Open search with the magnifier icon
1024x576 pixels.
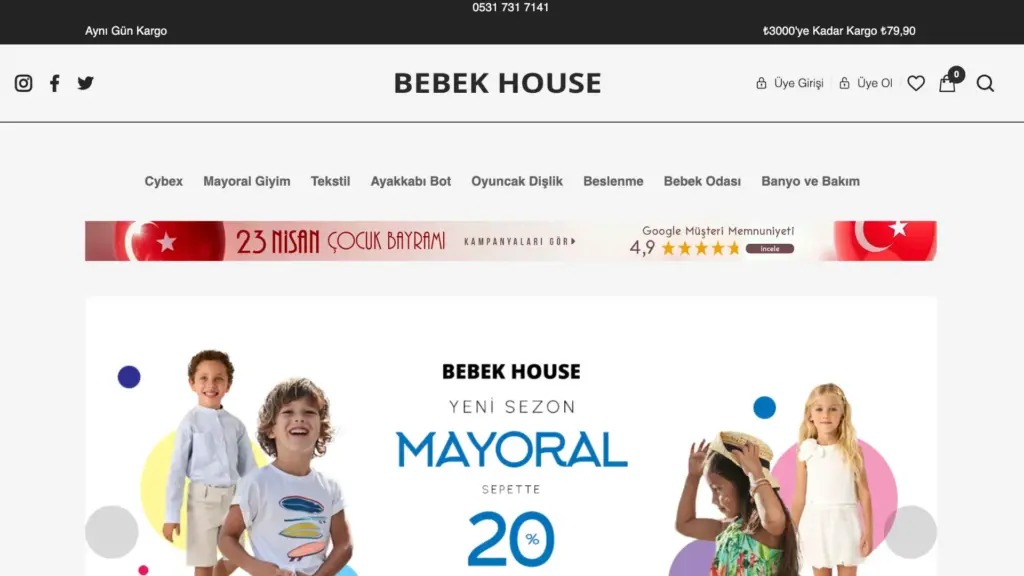click(985, 83)
